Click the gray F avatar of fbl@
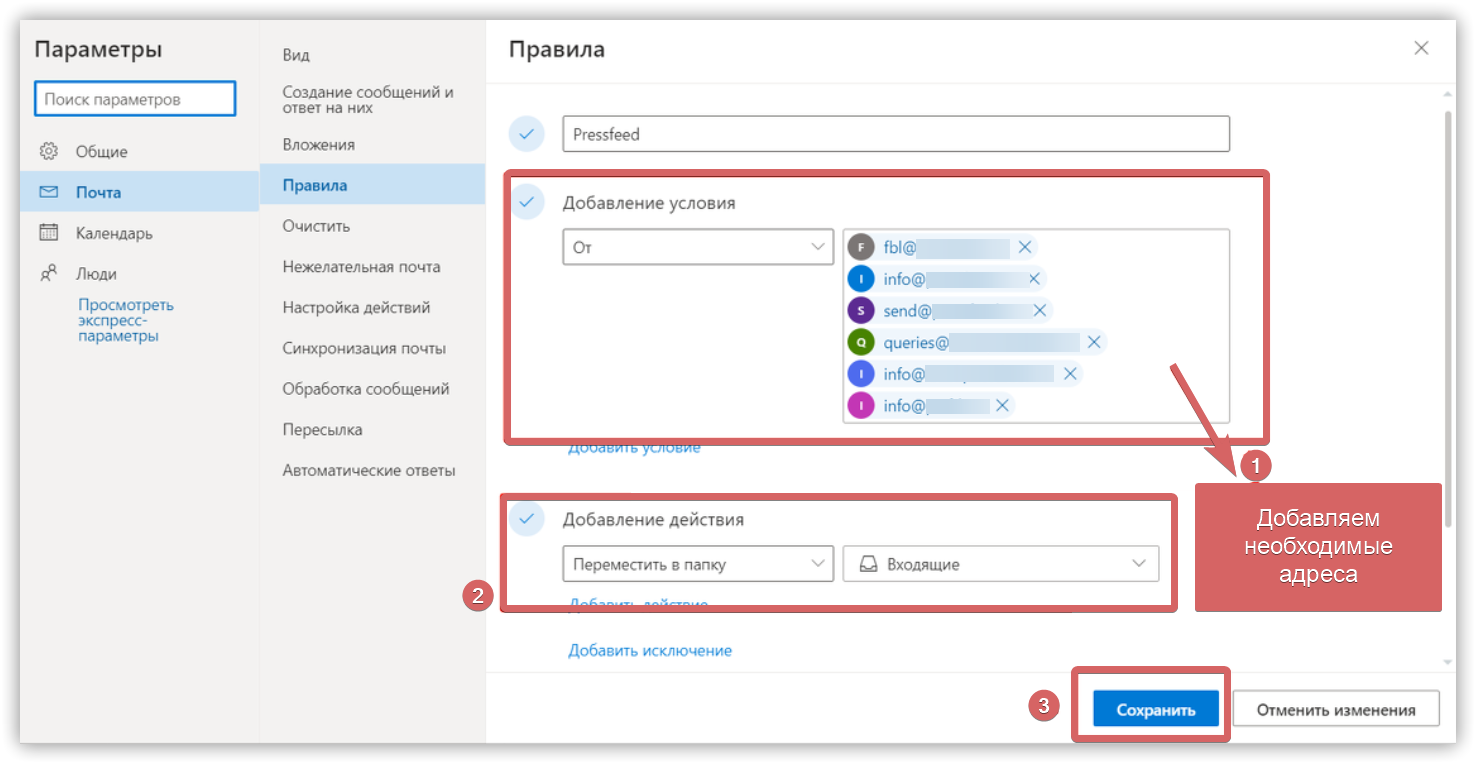 coord(861,247)
